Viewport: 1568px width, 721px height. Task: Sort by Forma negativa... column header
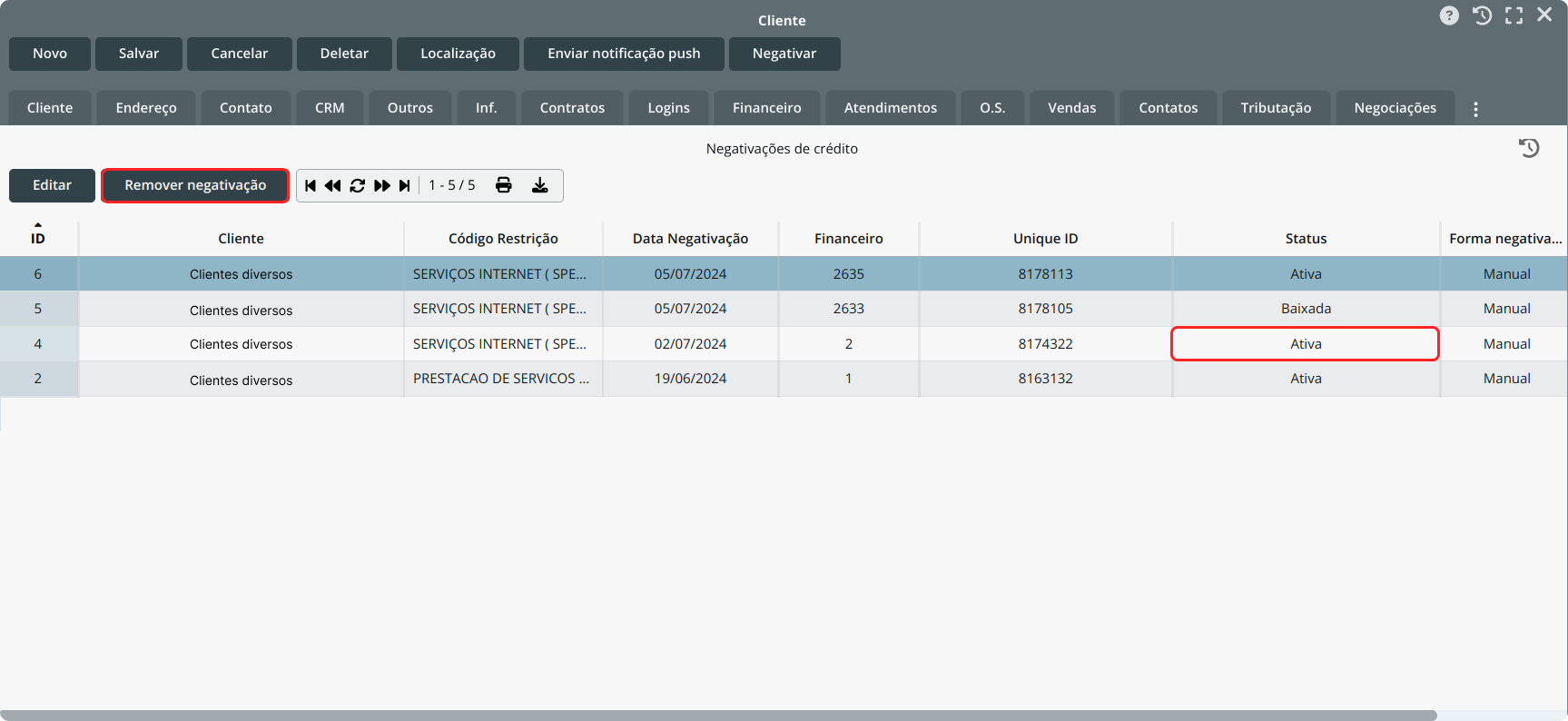click(1504, 238)
